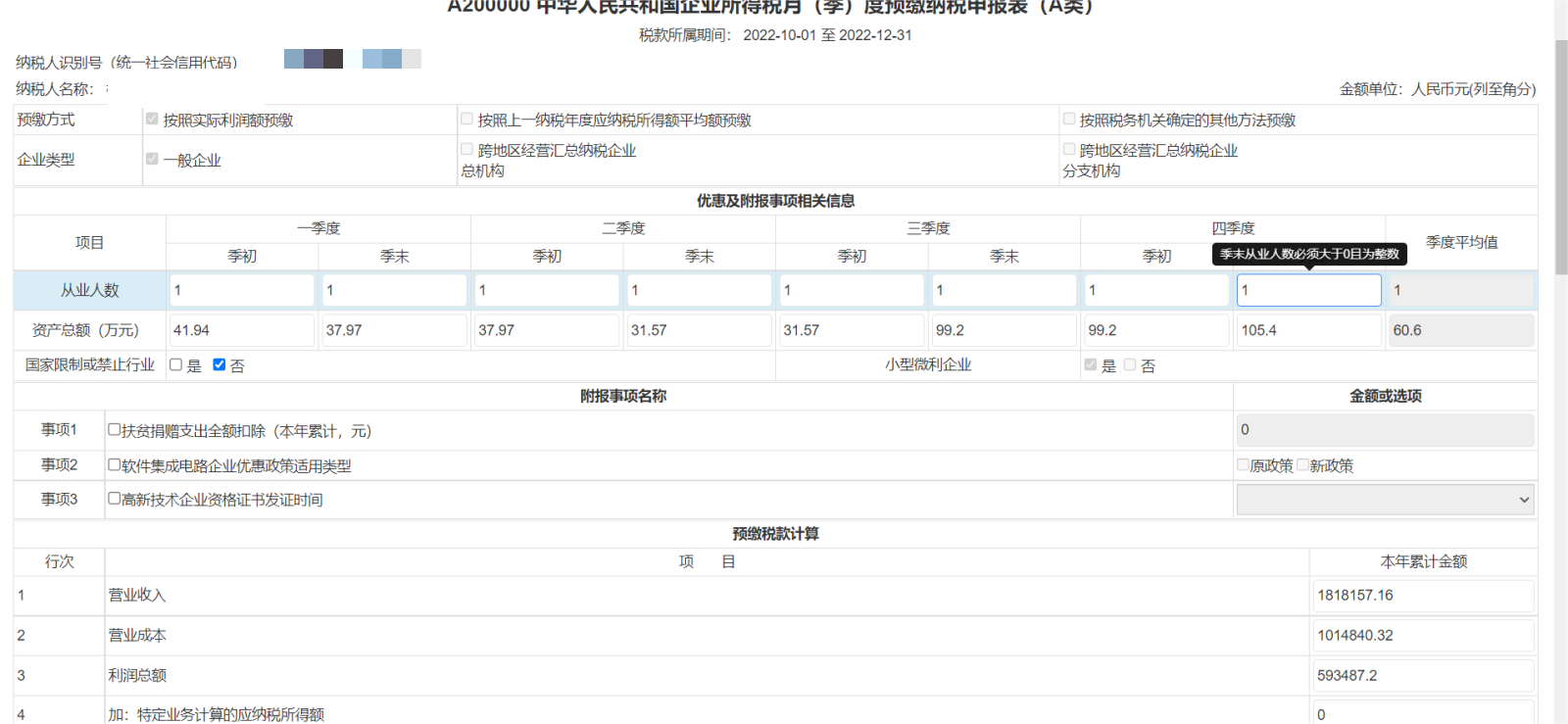Click 资产总额 三季度 季末 field with value 99.2
The width and height of the screenshot is (1568, 724).
coord(1004,330)
